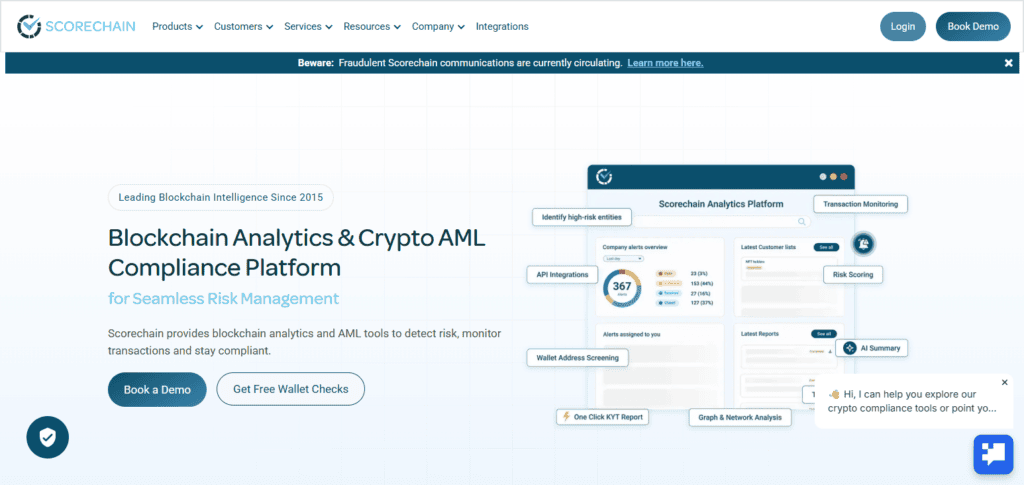Click the API Integrations label
This screenshot has width=1024, height=485.
coord(562,275)
